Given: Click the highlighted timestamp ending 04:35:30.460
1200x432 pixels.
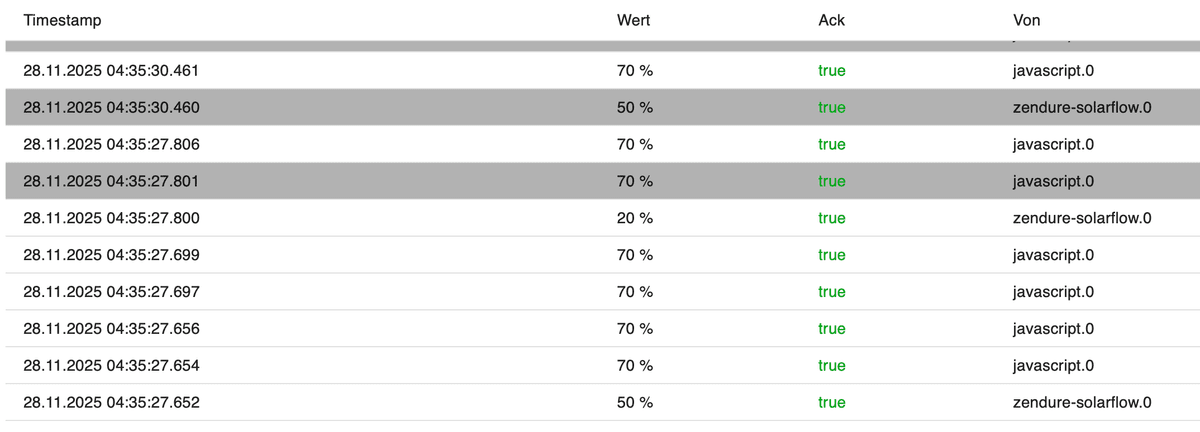Looking at the screenshot, I should point(111,107).
